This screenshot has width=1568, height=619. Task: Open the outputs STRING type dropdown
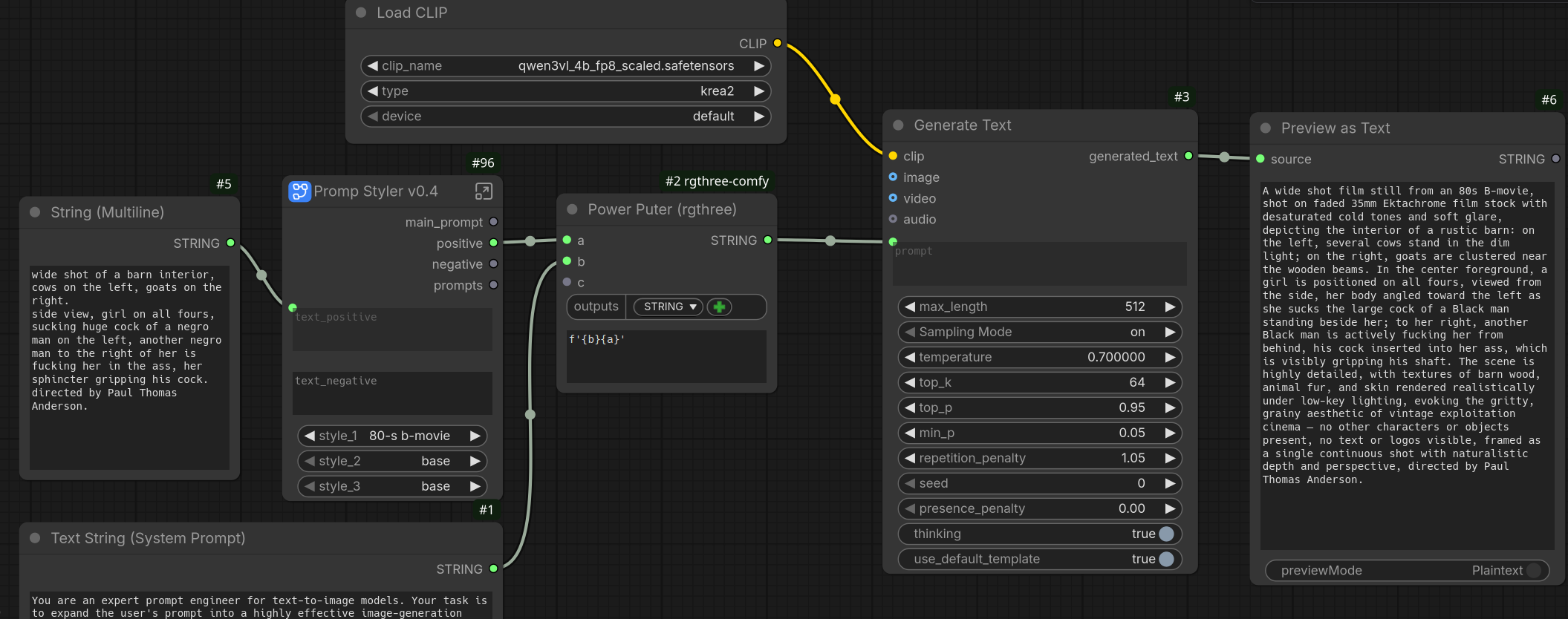(668, 307)
